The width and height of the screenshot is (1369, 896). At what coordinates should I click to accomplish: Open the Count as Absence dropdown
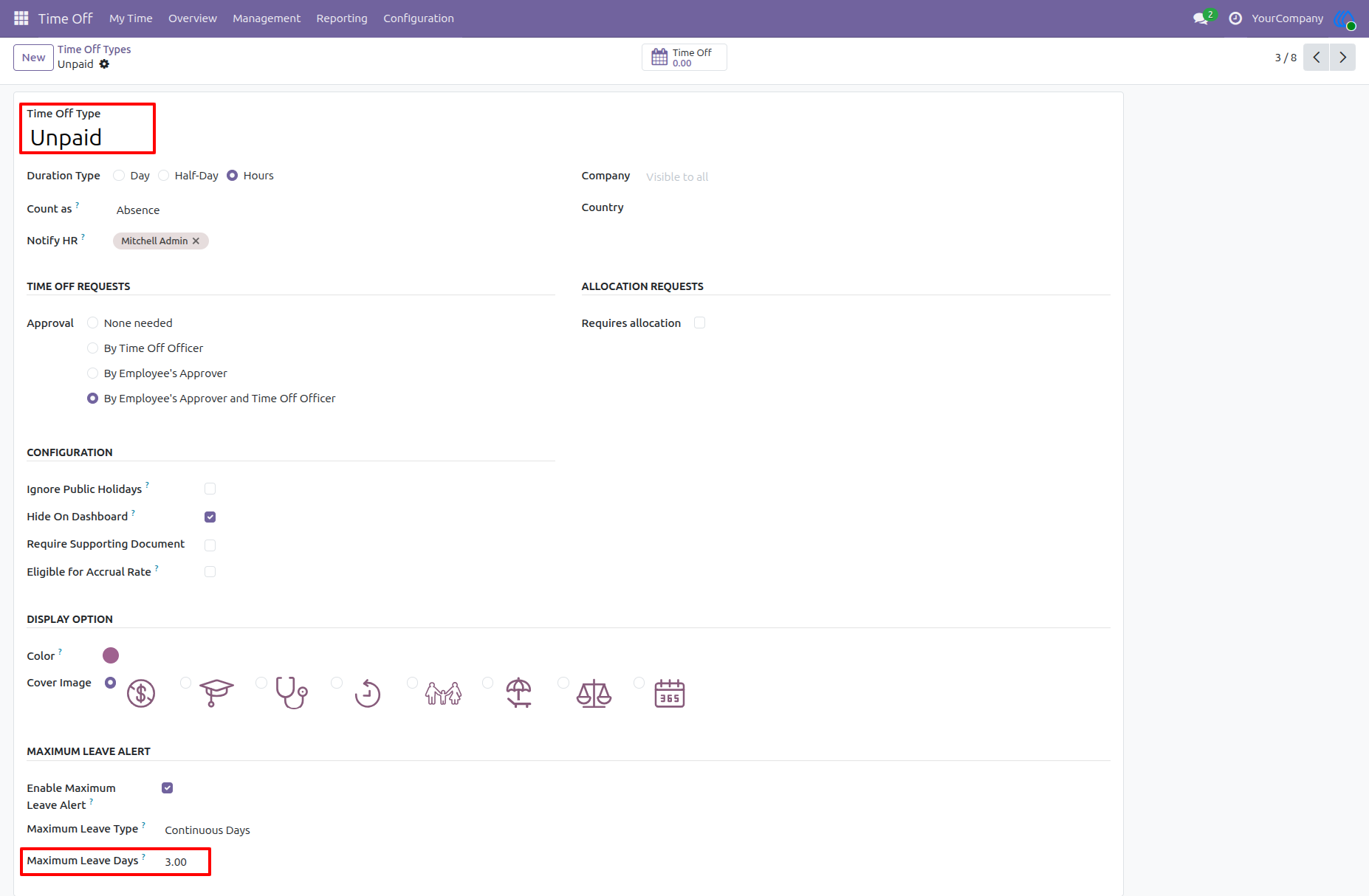(334, 210)
